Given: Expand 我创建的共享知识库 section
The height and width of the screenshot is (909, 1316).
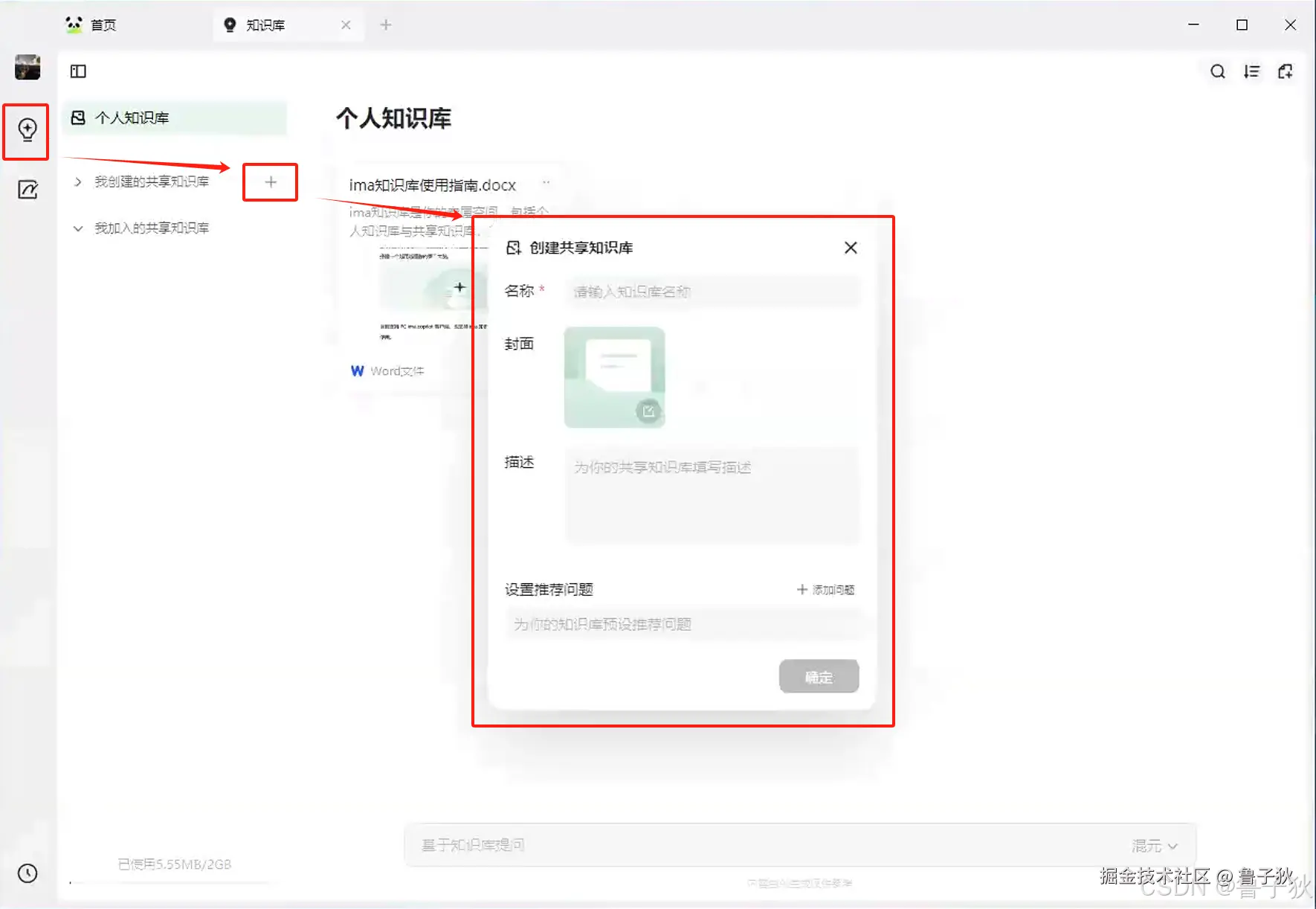Looking at the screenshot, I should [78, 181].
